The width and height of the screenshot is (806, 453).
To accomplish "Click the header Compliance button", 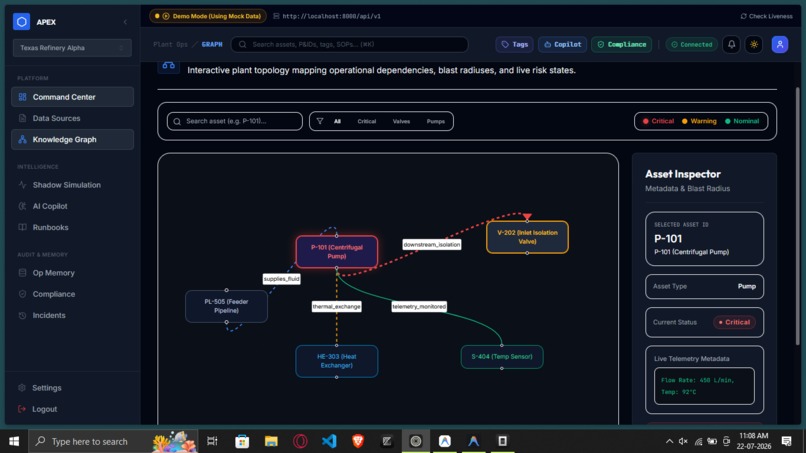I will point(621,45).
